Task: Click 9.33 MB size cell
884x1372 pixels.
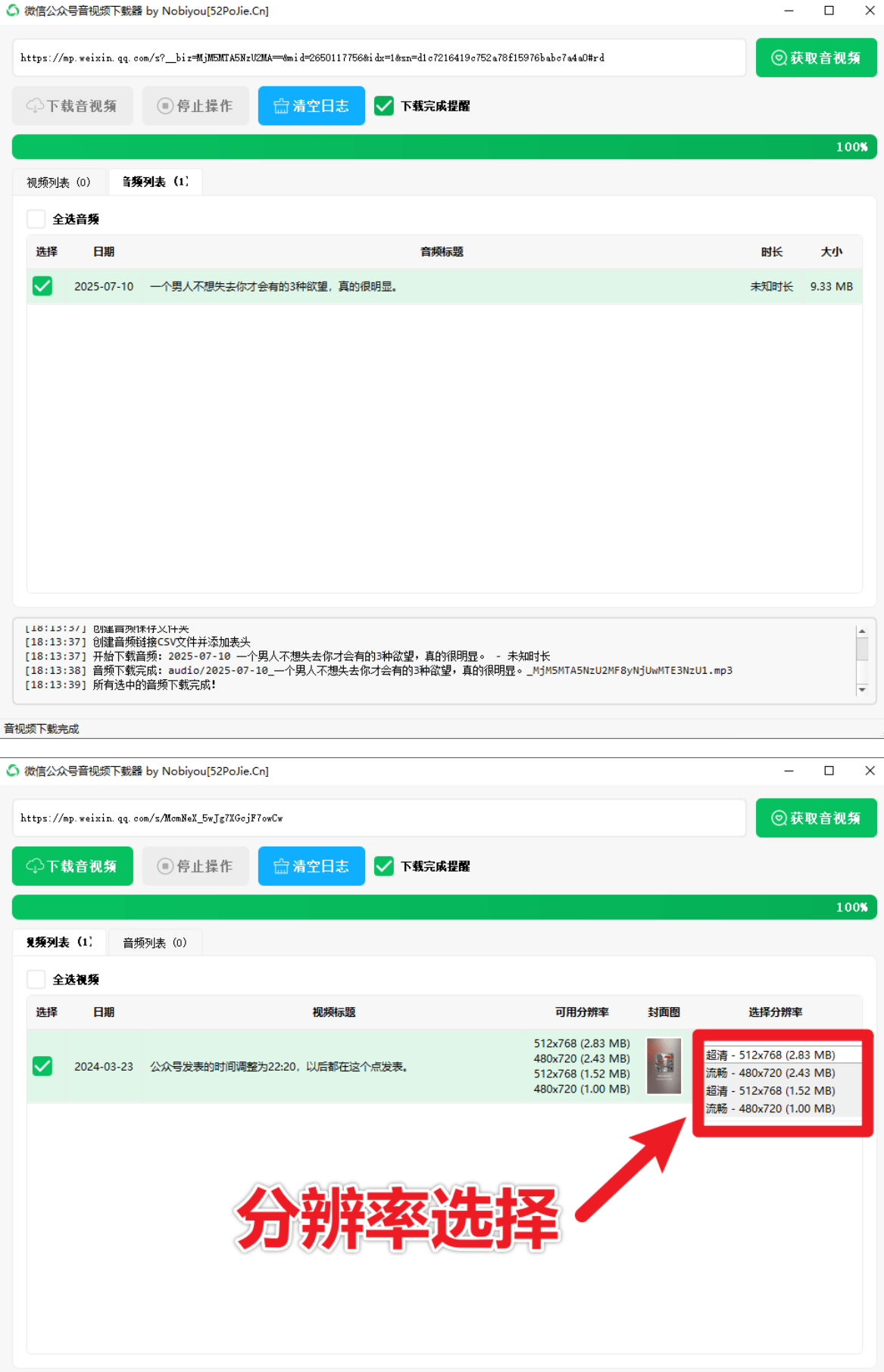Action: point(832,286)
